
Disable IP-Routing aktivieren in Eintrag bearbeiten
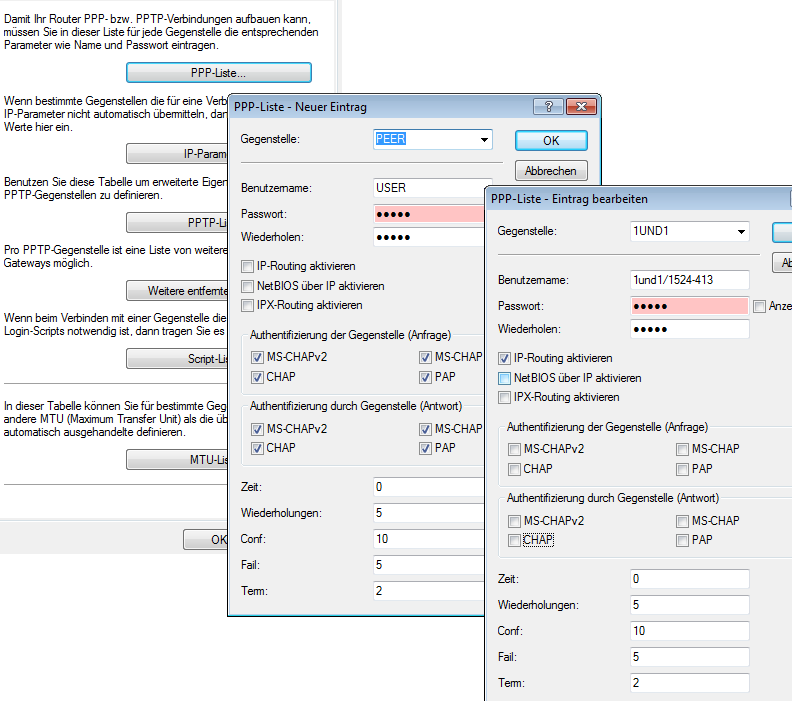504,358
